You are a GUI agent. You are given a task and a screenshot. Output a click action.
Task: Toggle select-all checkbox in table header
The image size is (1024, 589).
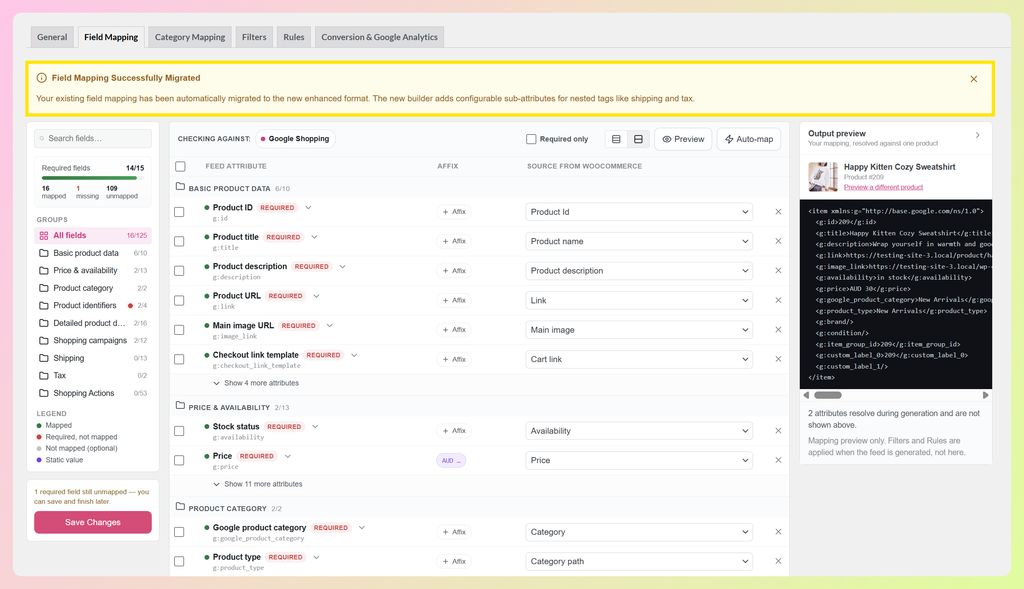click(180, 167)
